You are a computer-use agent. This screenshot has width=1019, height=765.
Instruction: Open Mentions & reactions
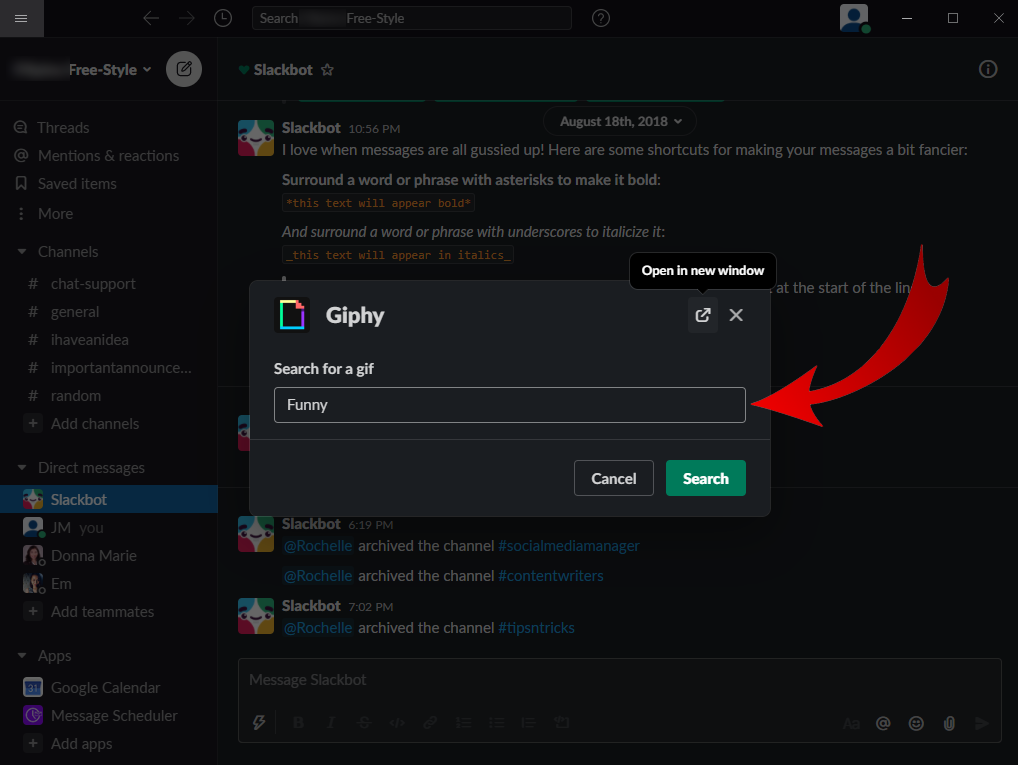(x=108, y=155)
